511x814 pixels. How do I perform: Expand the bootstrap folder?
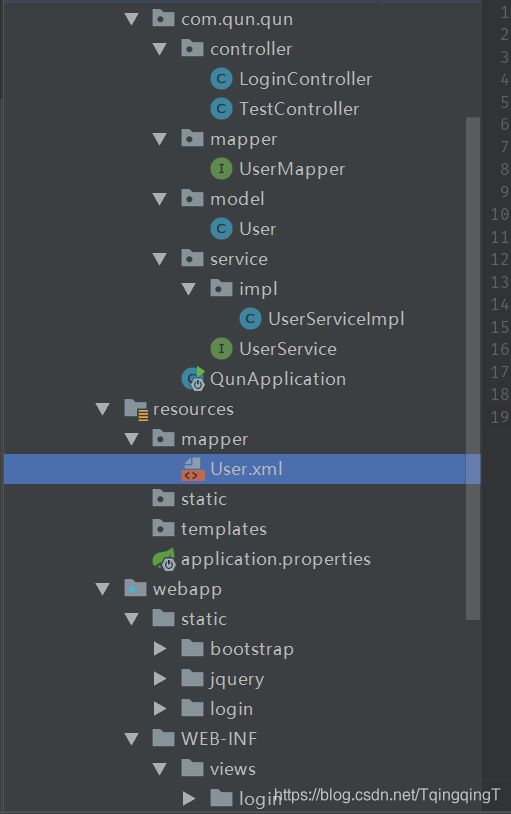[160, 649]
